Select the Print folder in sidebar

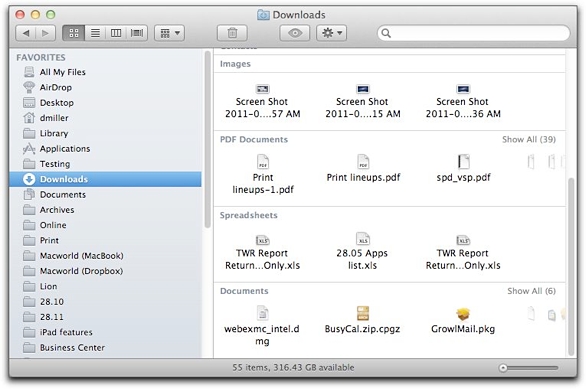(x=105, y=241)
